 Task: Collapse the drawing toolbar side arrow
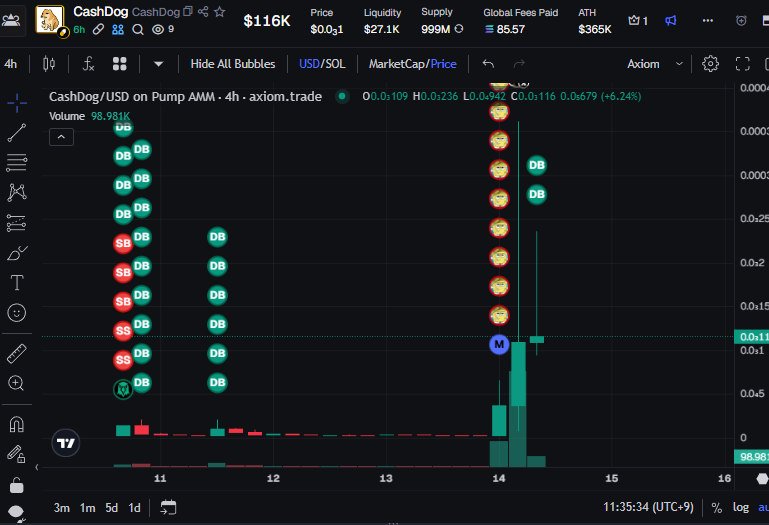[37, 467]
